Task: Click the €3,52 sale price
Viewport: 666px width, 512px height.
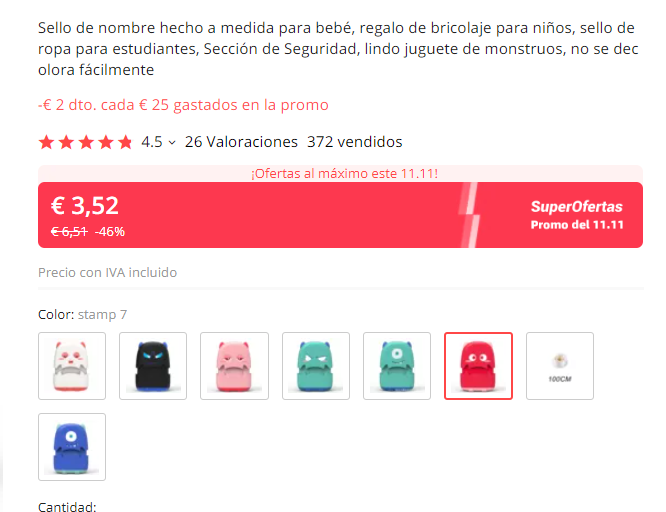Action: click(x=85, y=206)
